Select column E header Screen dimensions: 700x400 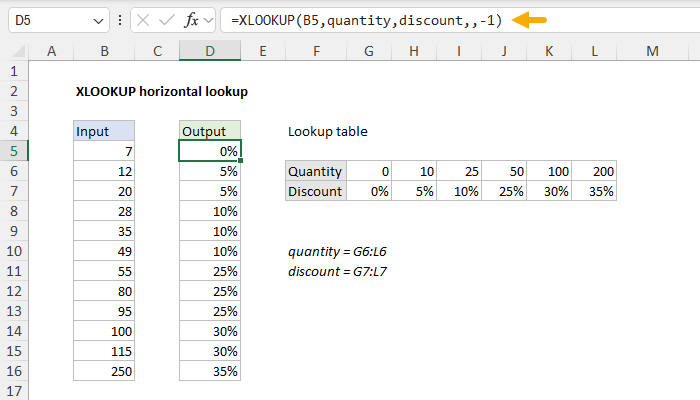[x=263, y=51]
